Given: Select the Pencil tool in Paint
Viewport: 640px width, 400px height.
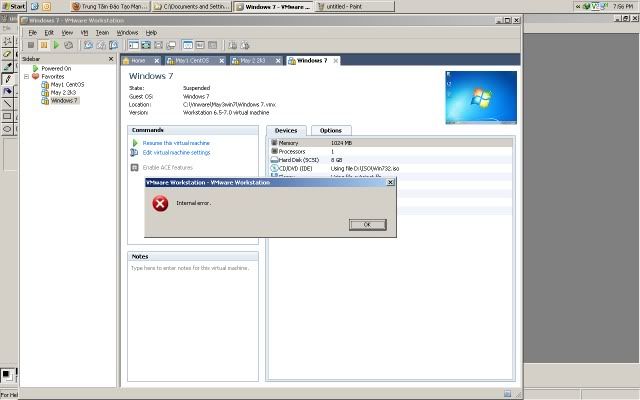Looking at the screenshot, I should (x=7, y=79).
